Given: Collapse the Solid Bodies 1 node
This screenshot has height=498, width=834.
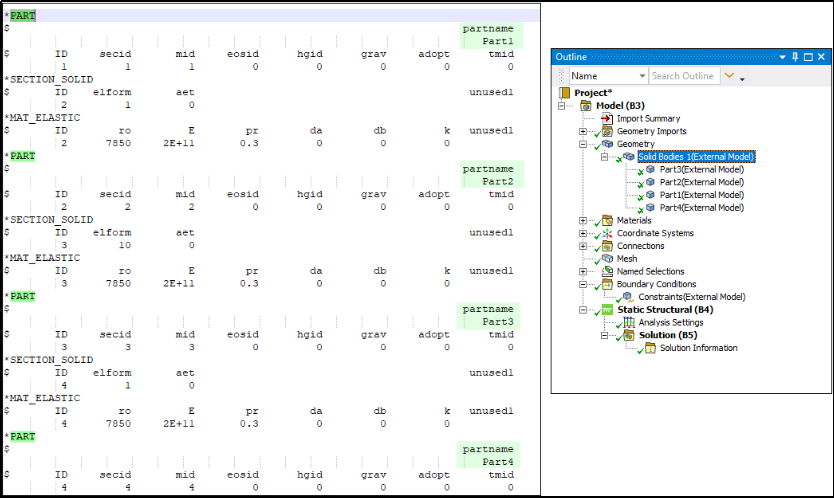Looking at the screenshot, I should [x=604, y=157].
